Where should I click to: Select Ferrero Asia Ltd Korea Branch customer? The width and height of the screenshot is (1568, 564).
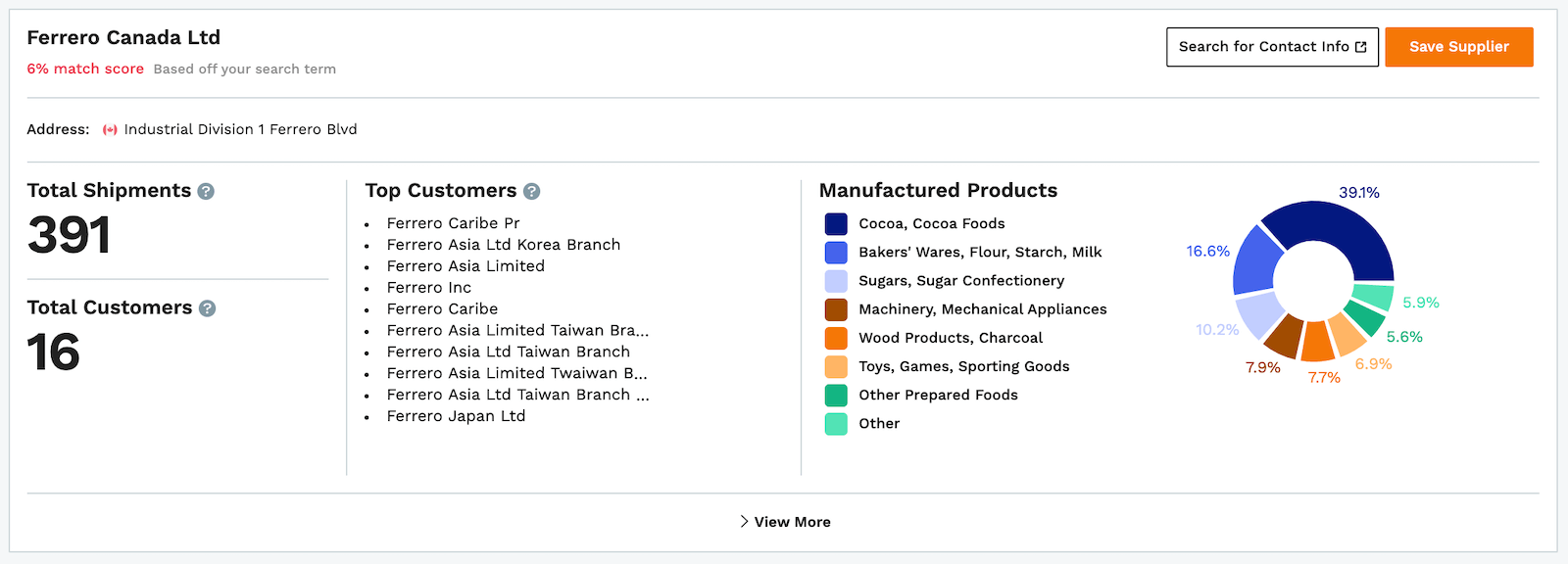coord(504,245)
